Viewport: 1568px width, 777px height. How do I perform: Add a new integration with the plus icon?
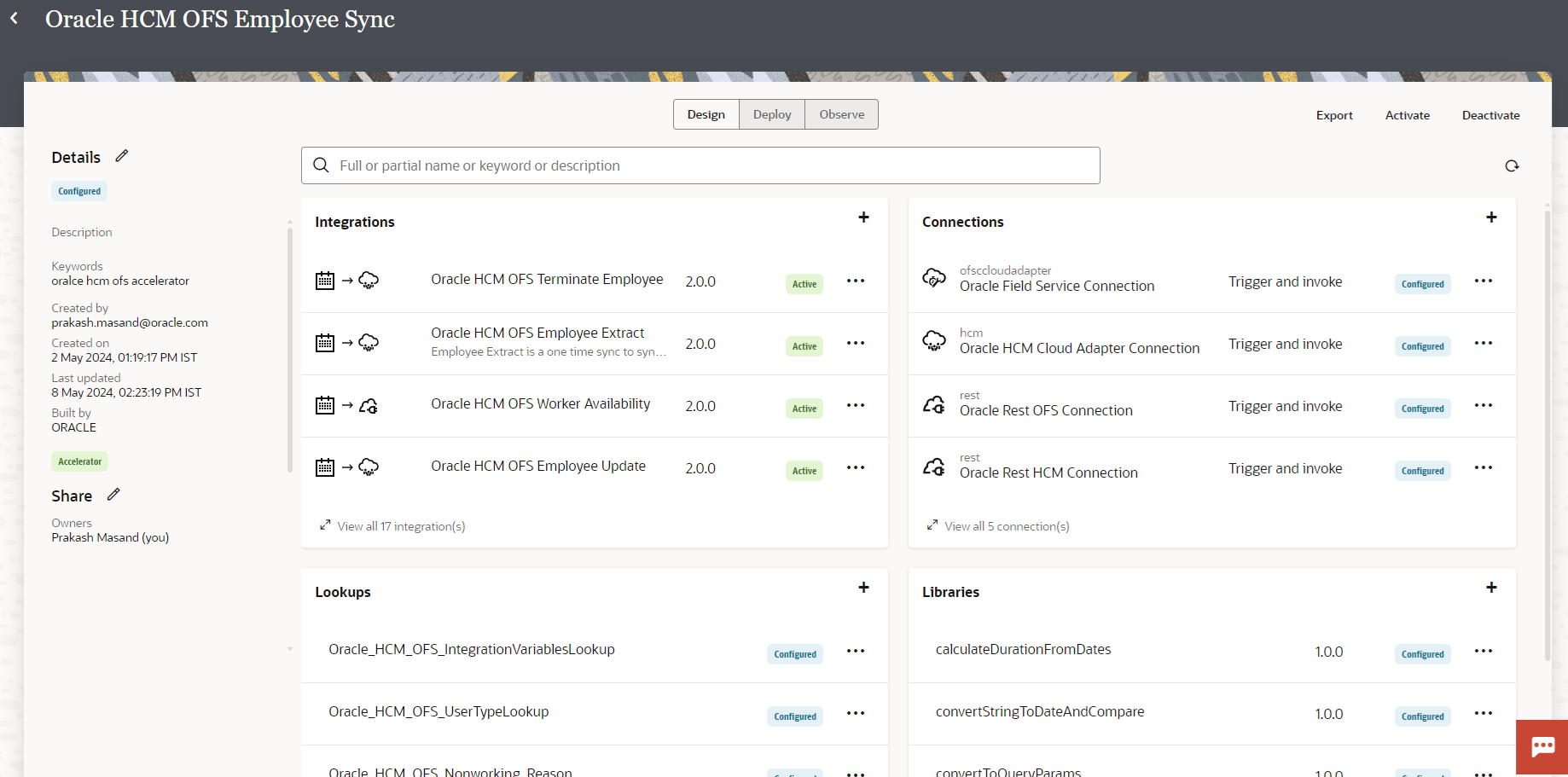(863, 217)
